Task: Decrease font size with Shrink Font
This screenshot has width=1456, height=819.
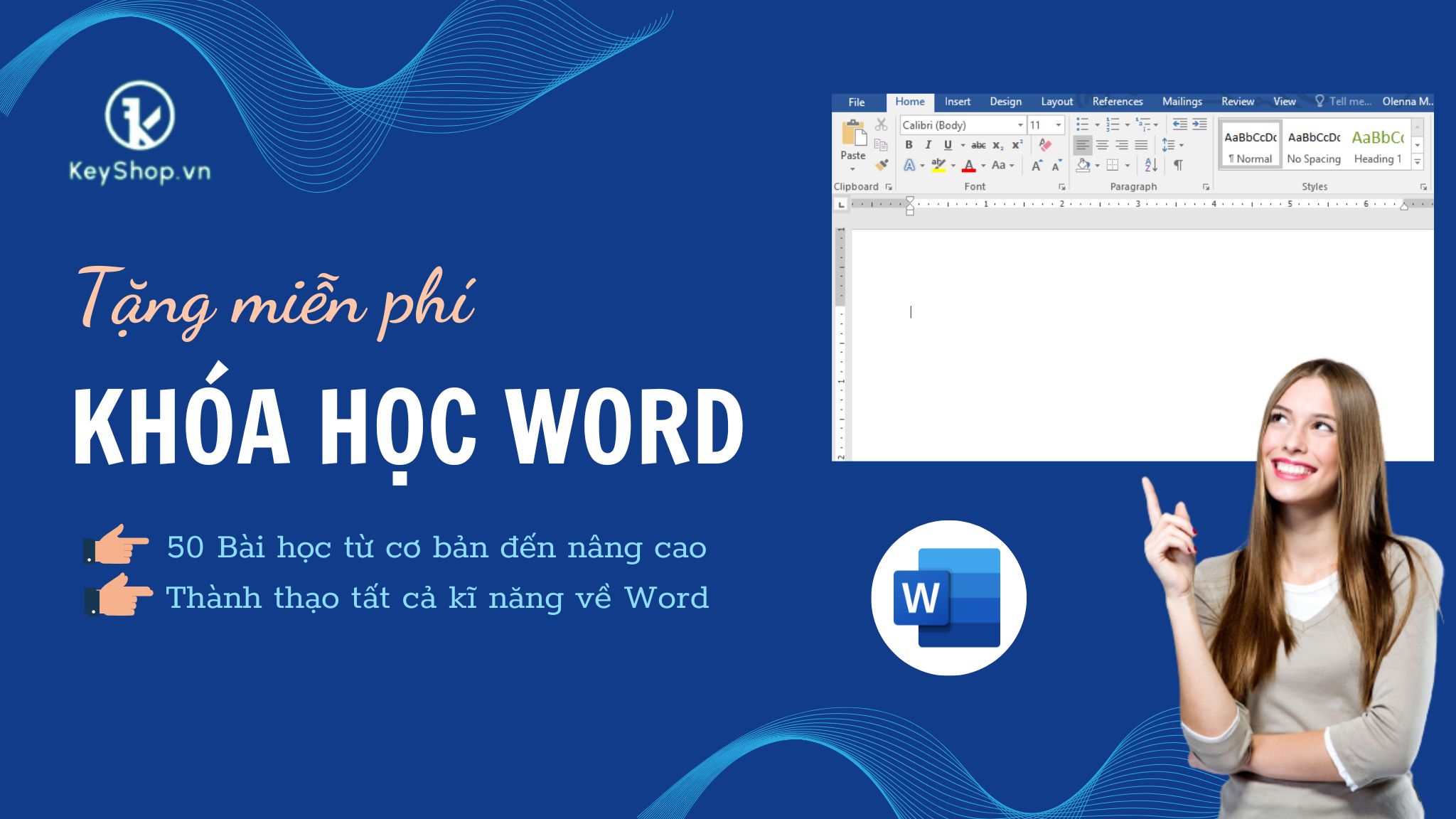Action: coord(1056,165)
